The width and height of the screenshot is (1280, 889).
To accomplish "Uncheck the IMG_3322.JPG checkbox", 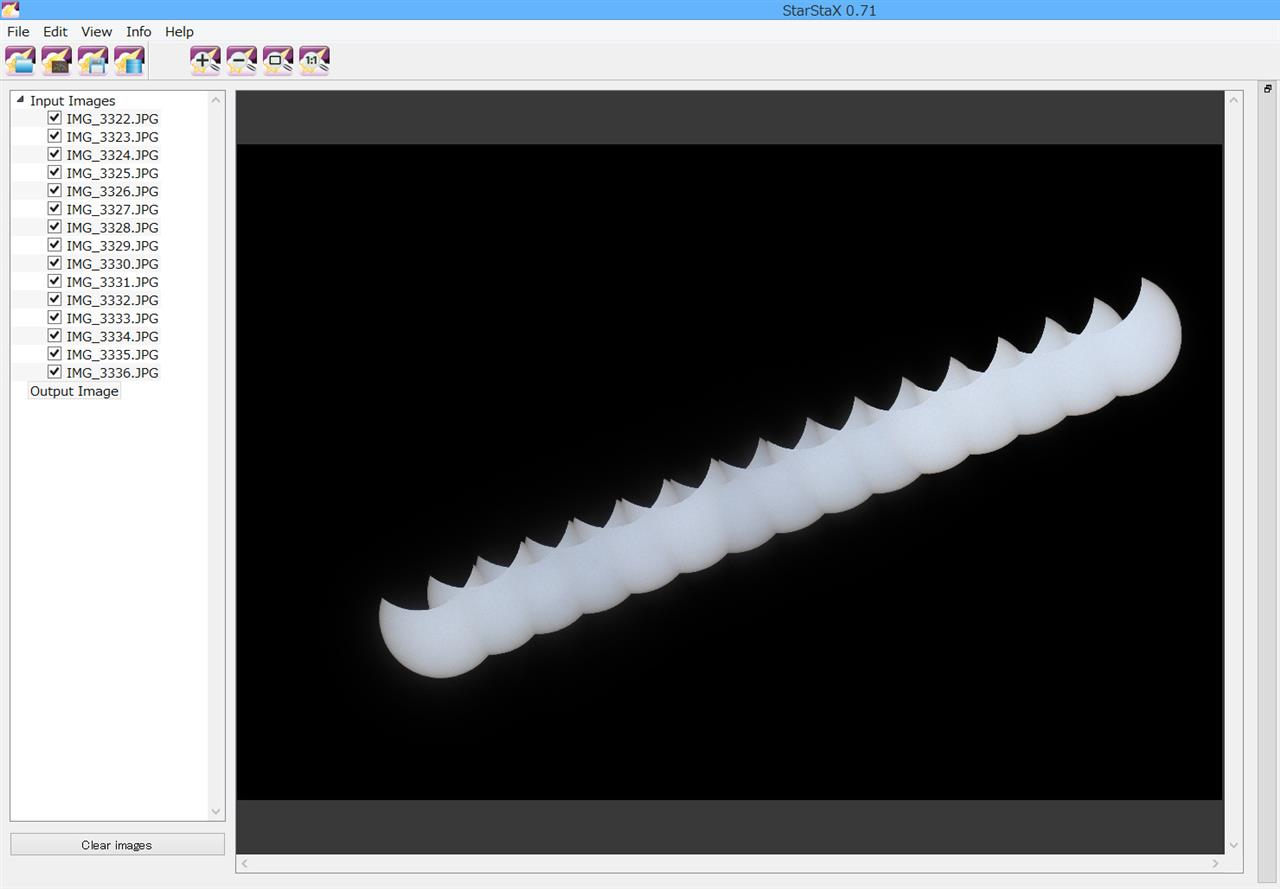I will click(54, 118).
